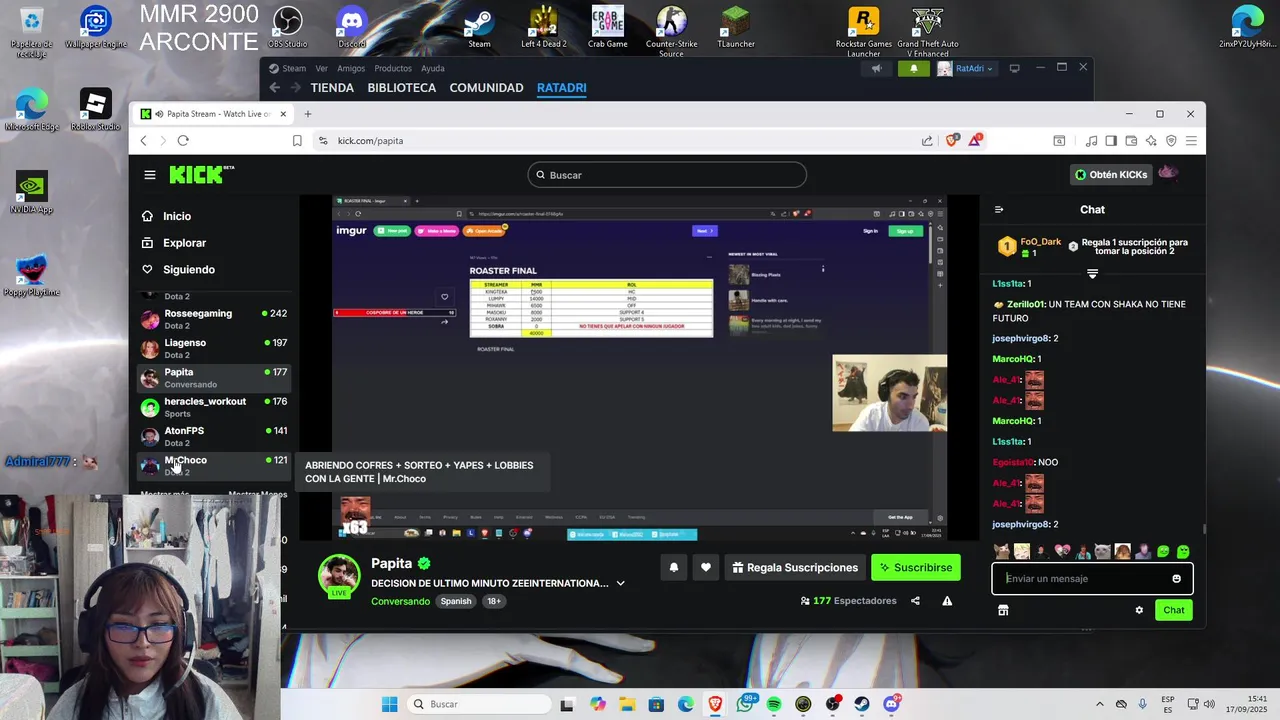Screen dimensions: 1280x720
Task: Open Mr.Choco channel in sidebar
Action: coord(213,465)
